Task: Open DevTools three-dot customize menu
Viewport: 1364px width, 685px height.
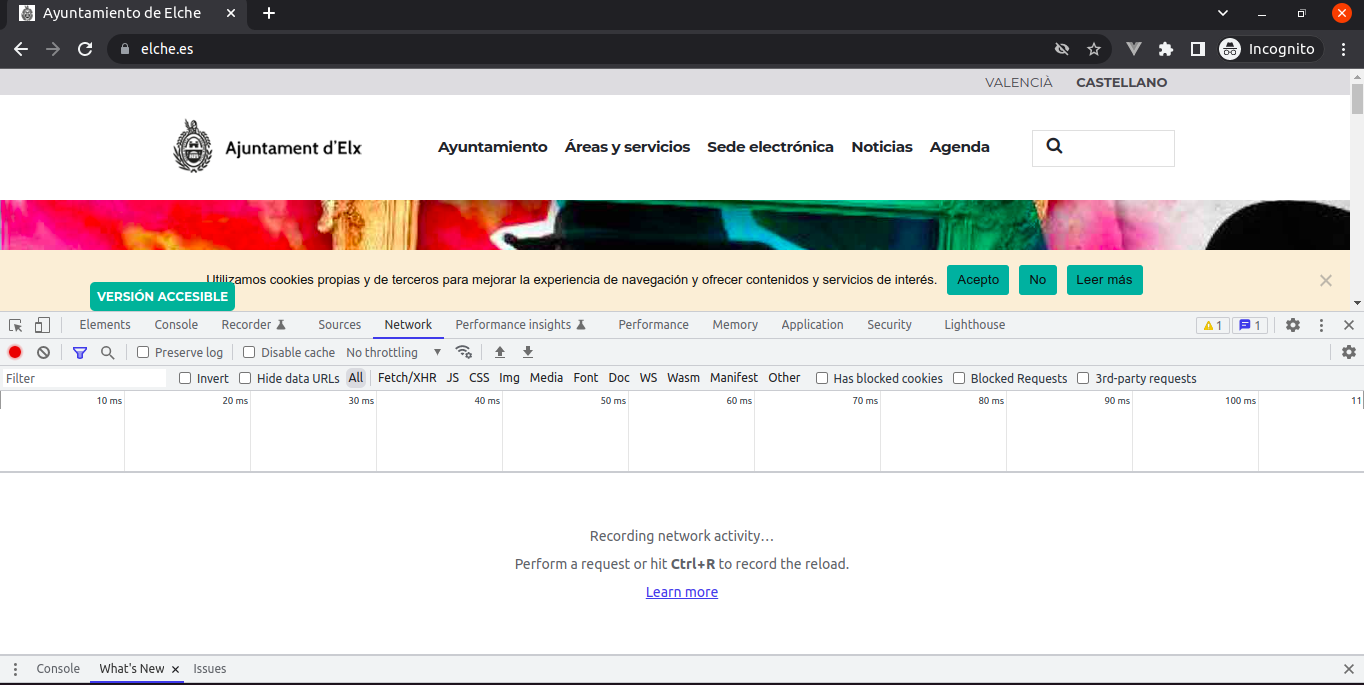Action: click(x=1321, y=325)
